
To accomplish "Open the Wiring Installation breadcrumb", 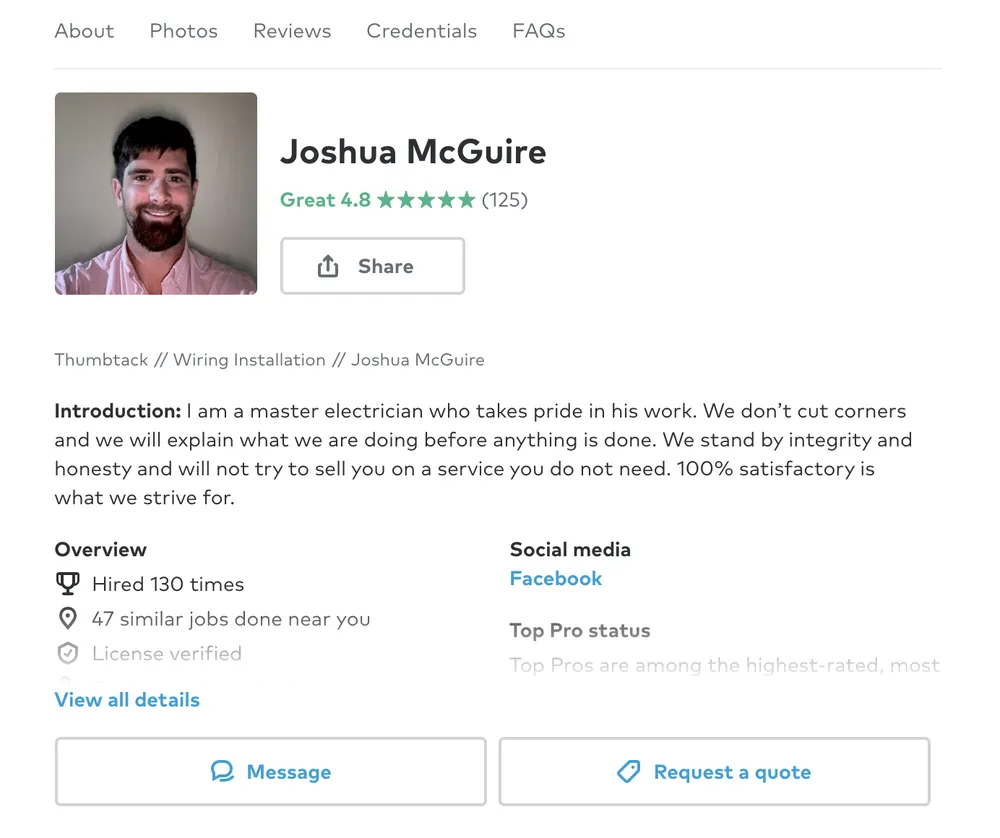I will point(249,360).
